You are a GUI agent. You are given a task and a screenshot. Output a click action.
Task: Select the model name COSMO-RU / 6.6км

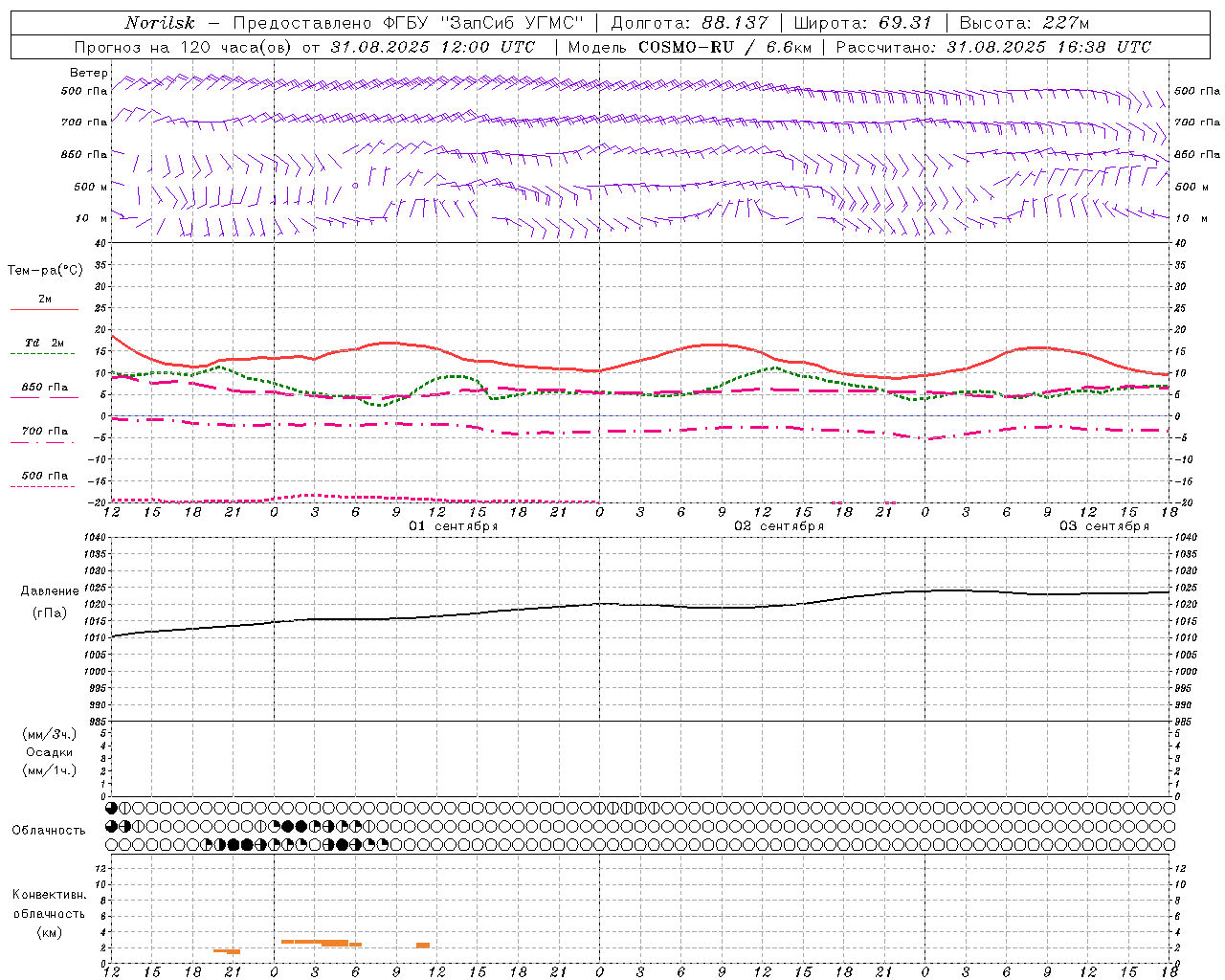[x=724, y=47]
